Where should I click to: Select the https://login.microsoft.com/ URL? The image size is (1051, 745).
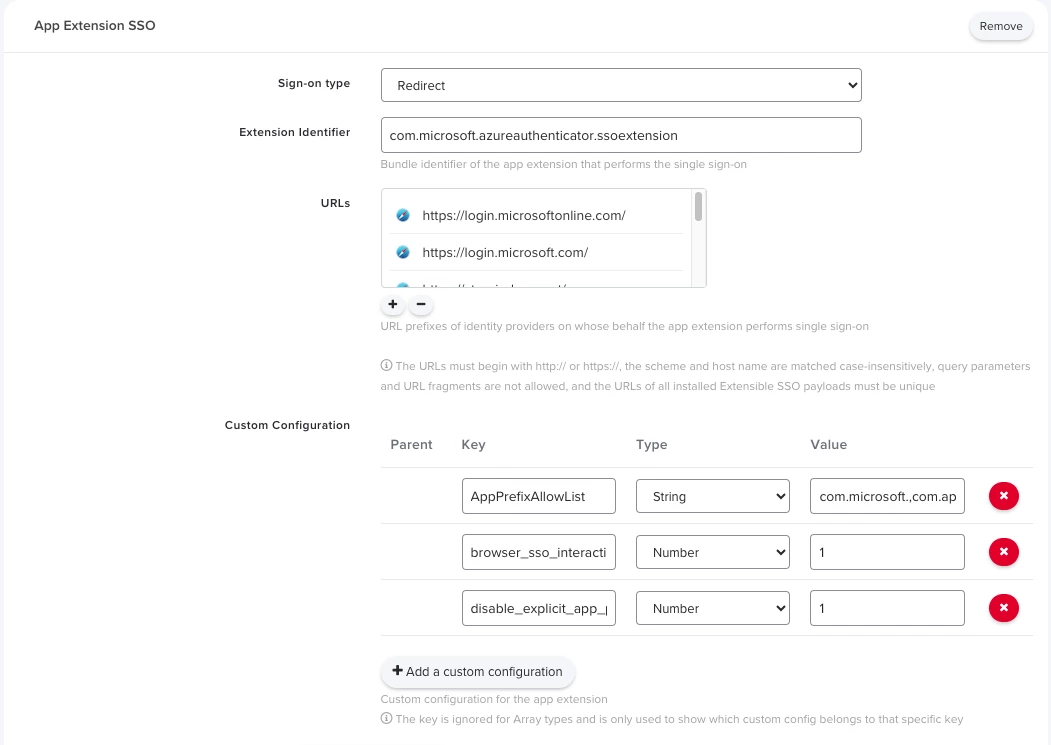[x=536, y=252]
